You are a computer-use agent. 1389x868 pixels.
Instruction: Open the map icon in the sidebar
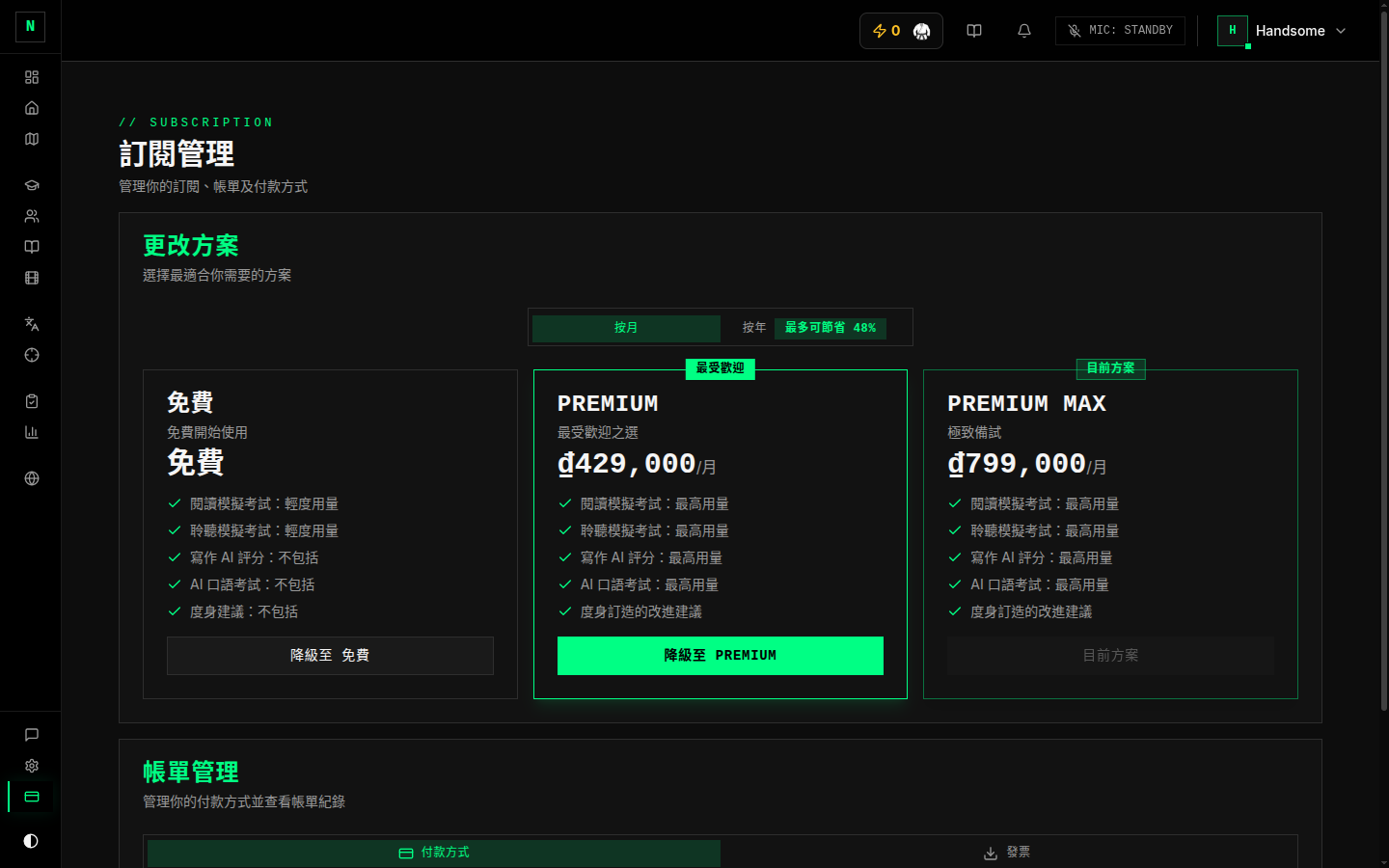[32, 139]
